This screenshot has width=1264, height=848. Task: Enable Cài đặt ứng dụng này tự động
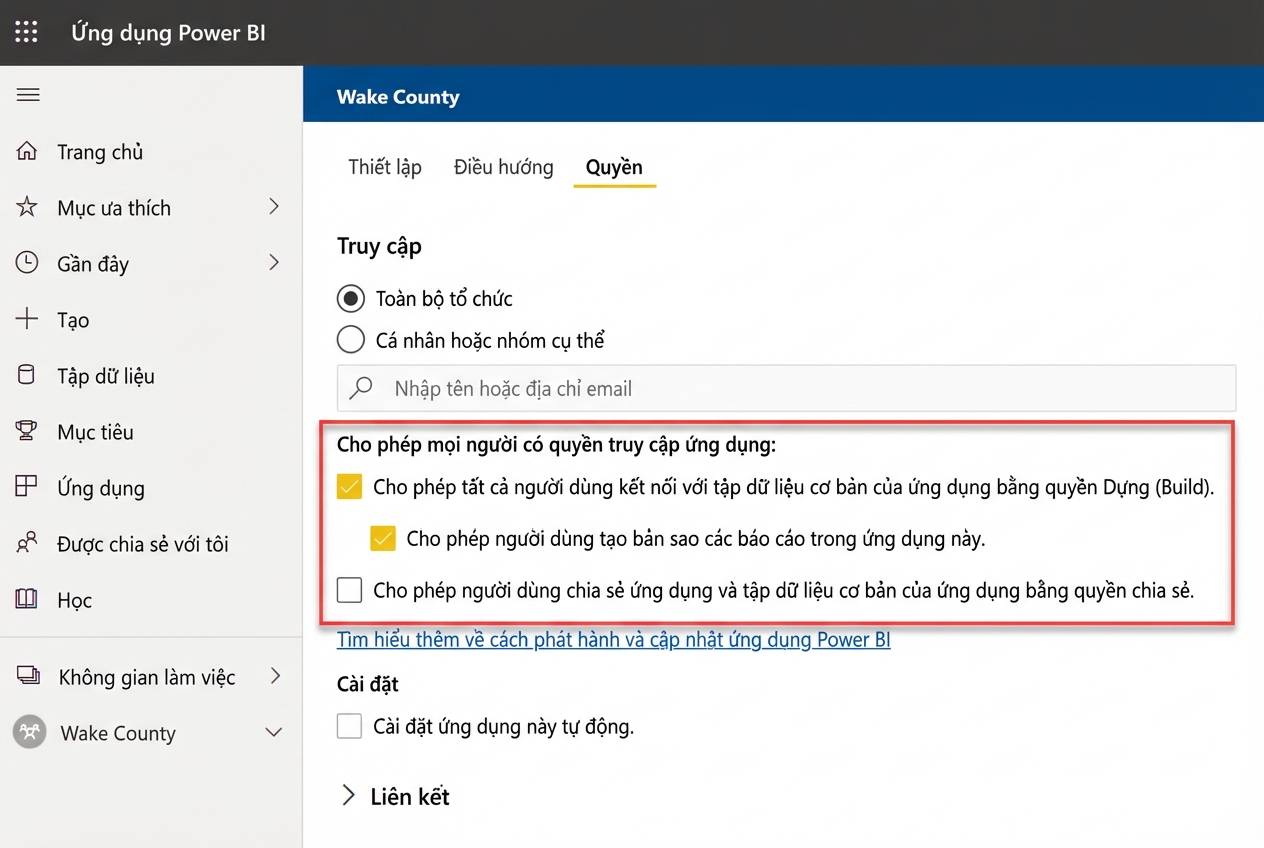349,726
